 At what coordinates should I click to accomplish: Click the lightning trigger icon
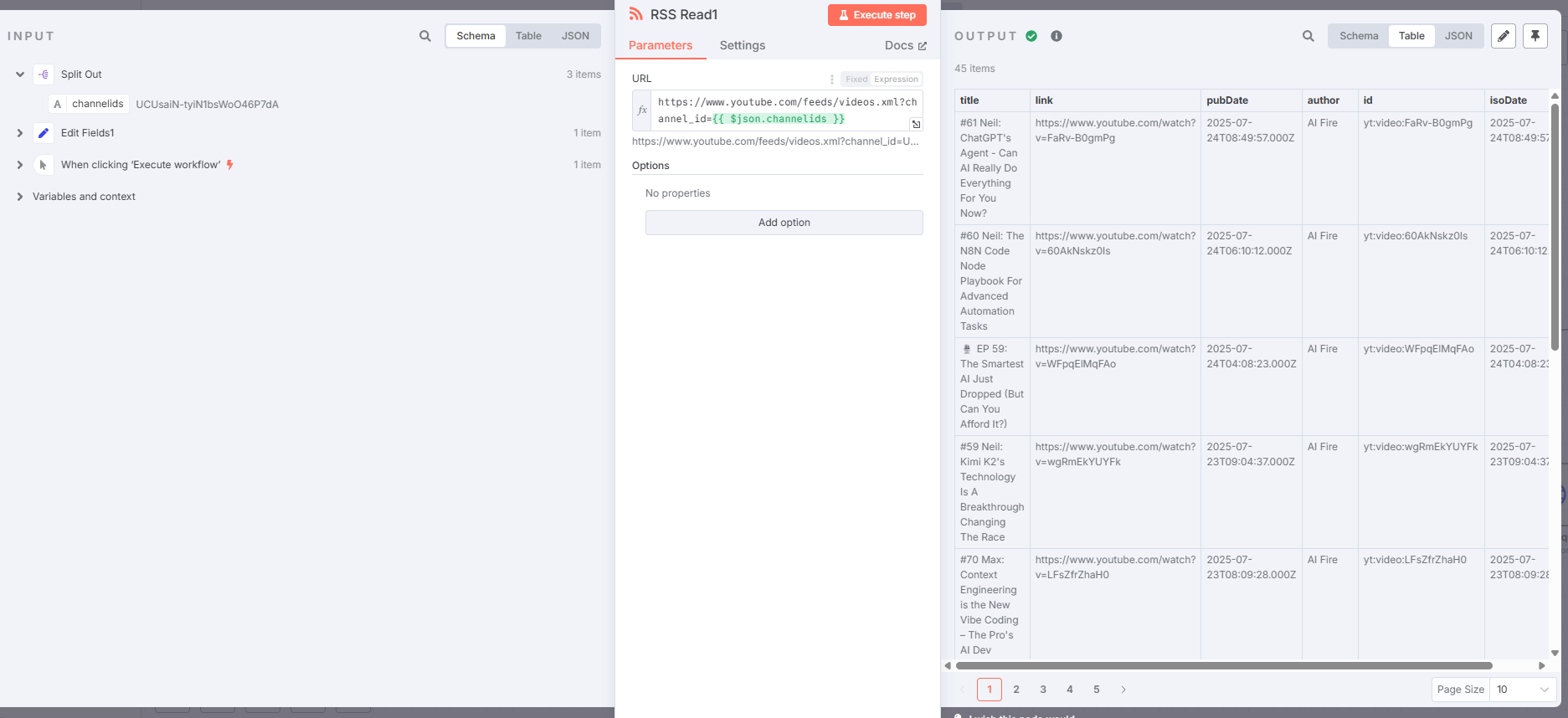(230, 165)
